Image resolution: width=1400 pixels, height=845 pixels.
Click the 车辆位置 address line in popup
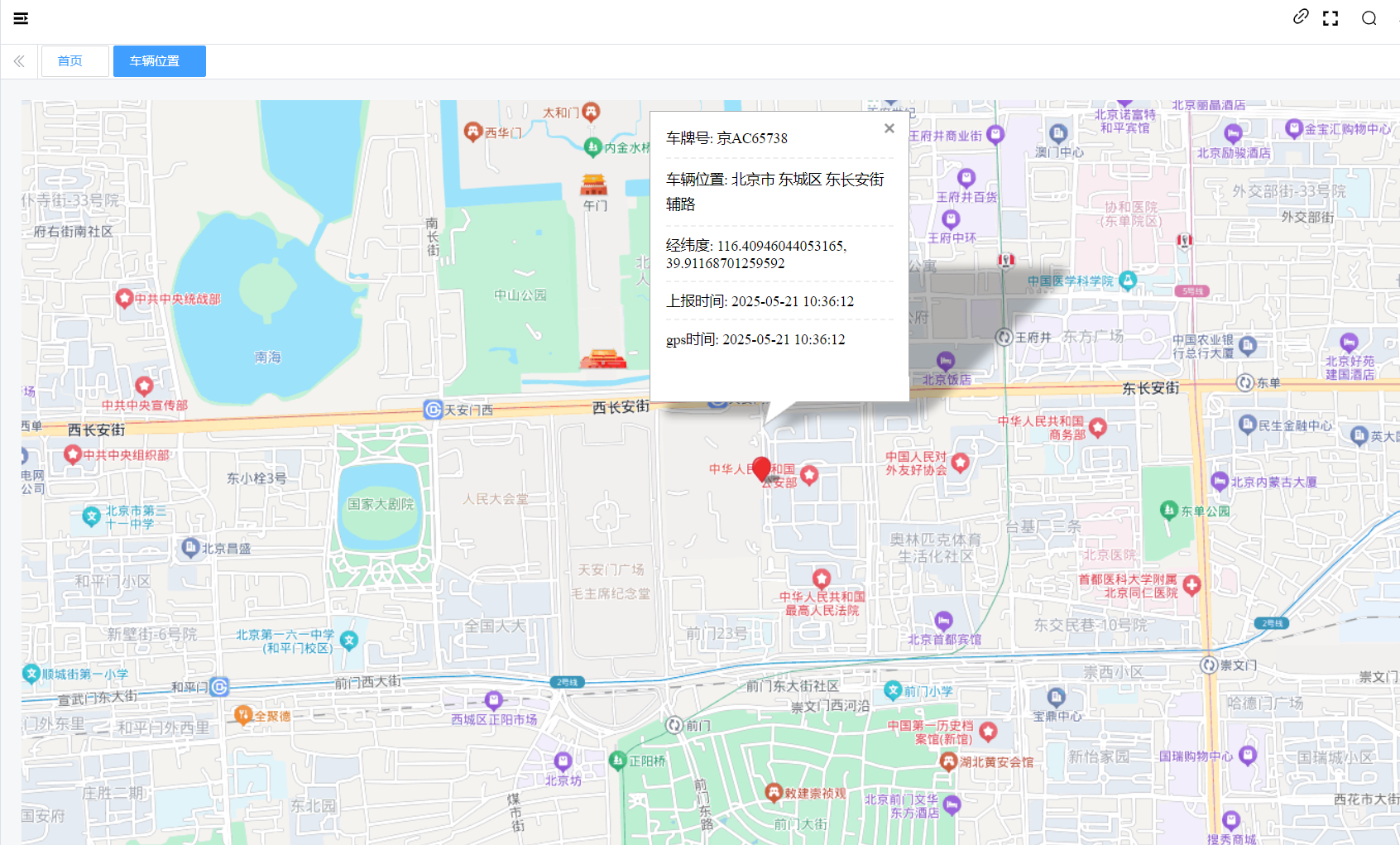pyautogui.click(x=775, y=192)
